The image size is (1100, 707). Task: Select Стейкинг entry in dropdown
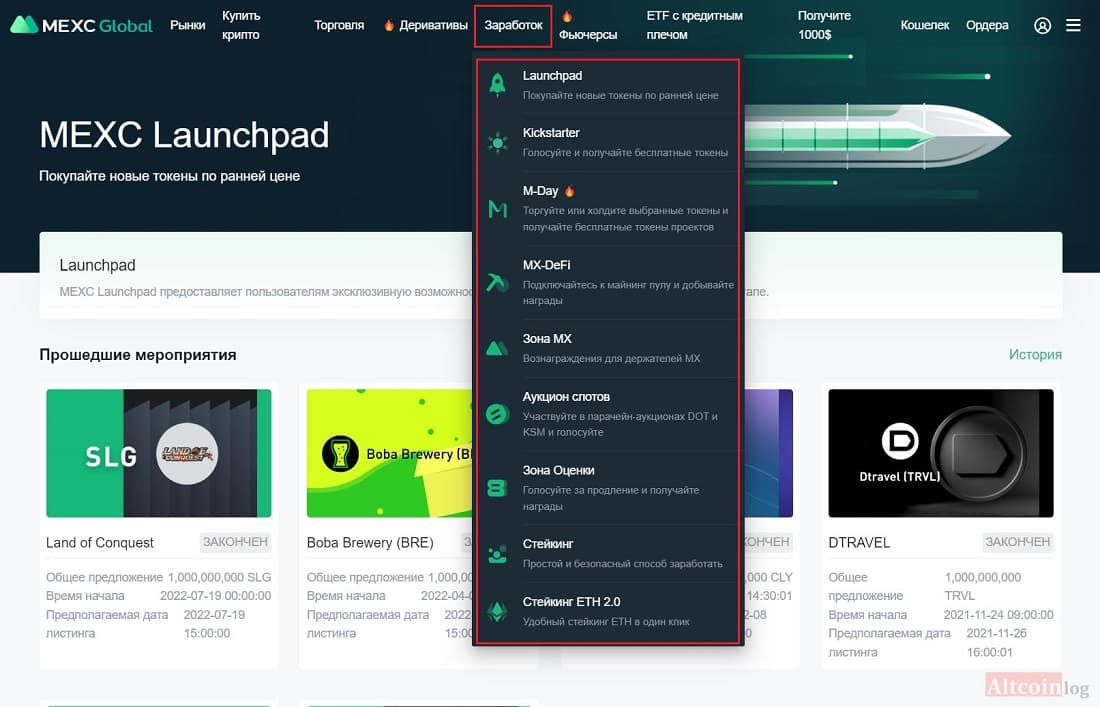(x=608, y=553)
